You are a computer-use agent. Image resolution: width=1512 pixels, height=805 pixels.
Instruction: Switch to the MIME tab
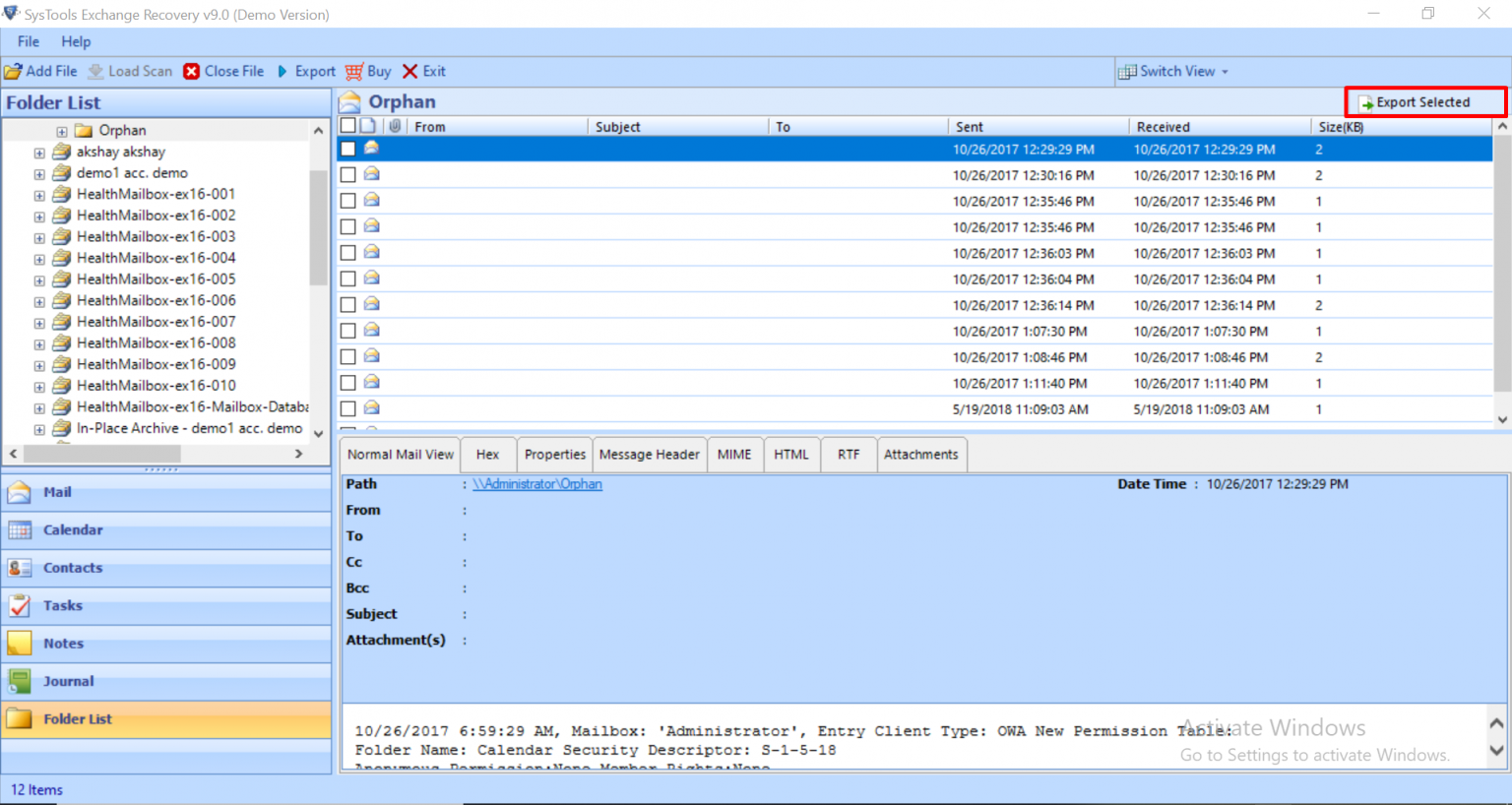pos(734,455)
